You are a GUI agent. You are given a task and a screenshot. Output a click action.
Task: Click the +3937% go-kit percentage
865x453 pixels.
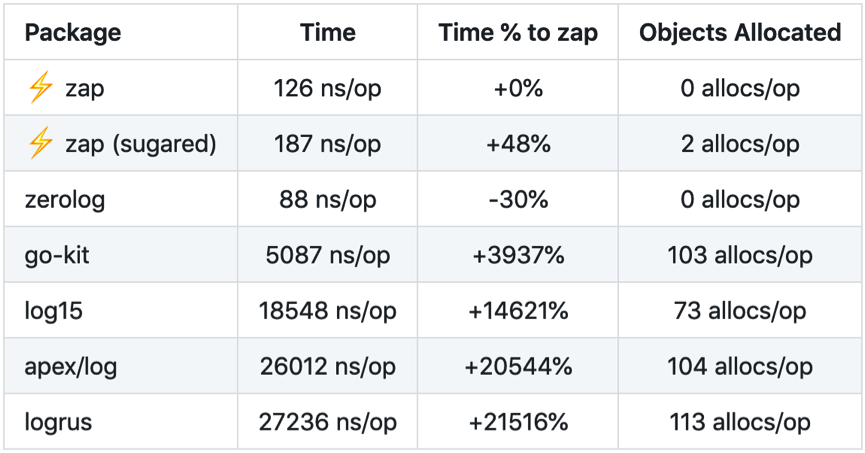coord(518,255)
